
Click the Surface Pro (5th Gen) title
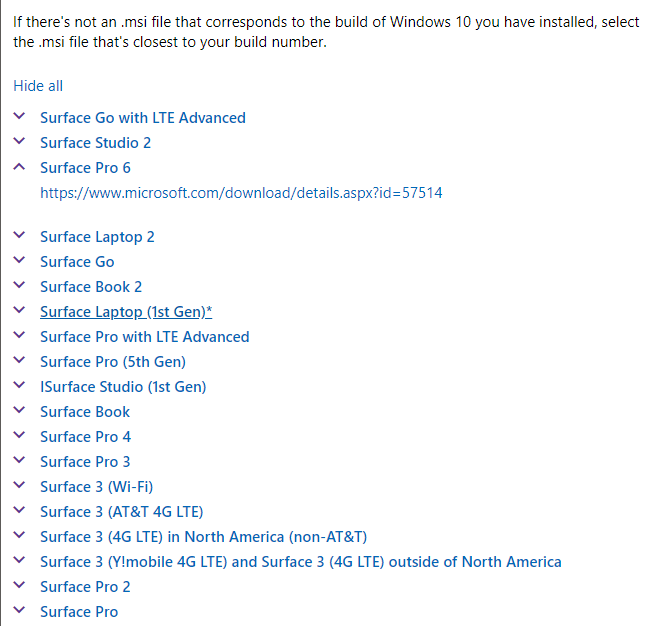pos(113,362)
